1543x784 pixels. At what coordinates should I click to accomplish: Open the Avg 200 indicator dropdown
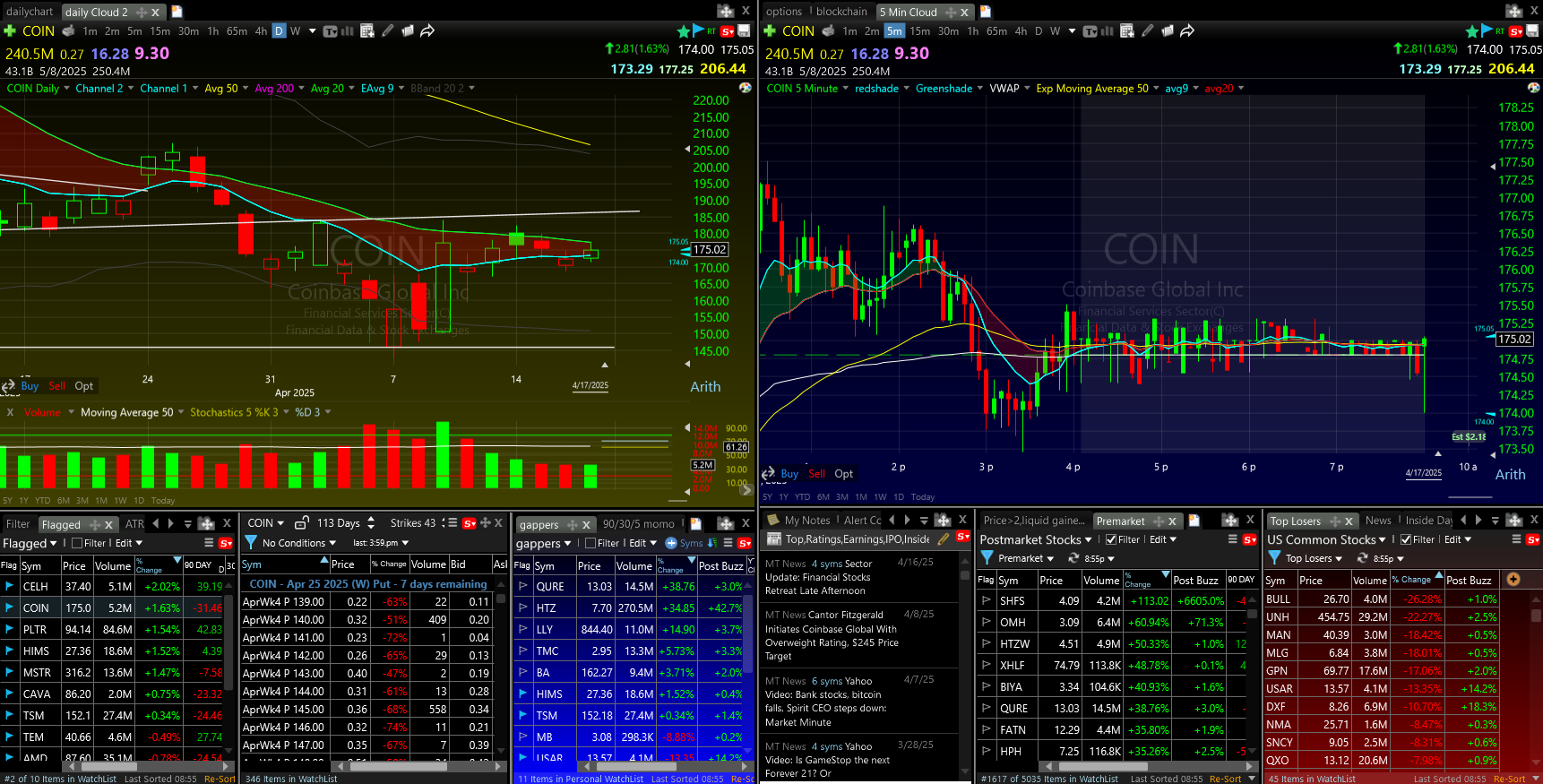point(274,89)
